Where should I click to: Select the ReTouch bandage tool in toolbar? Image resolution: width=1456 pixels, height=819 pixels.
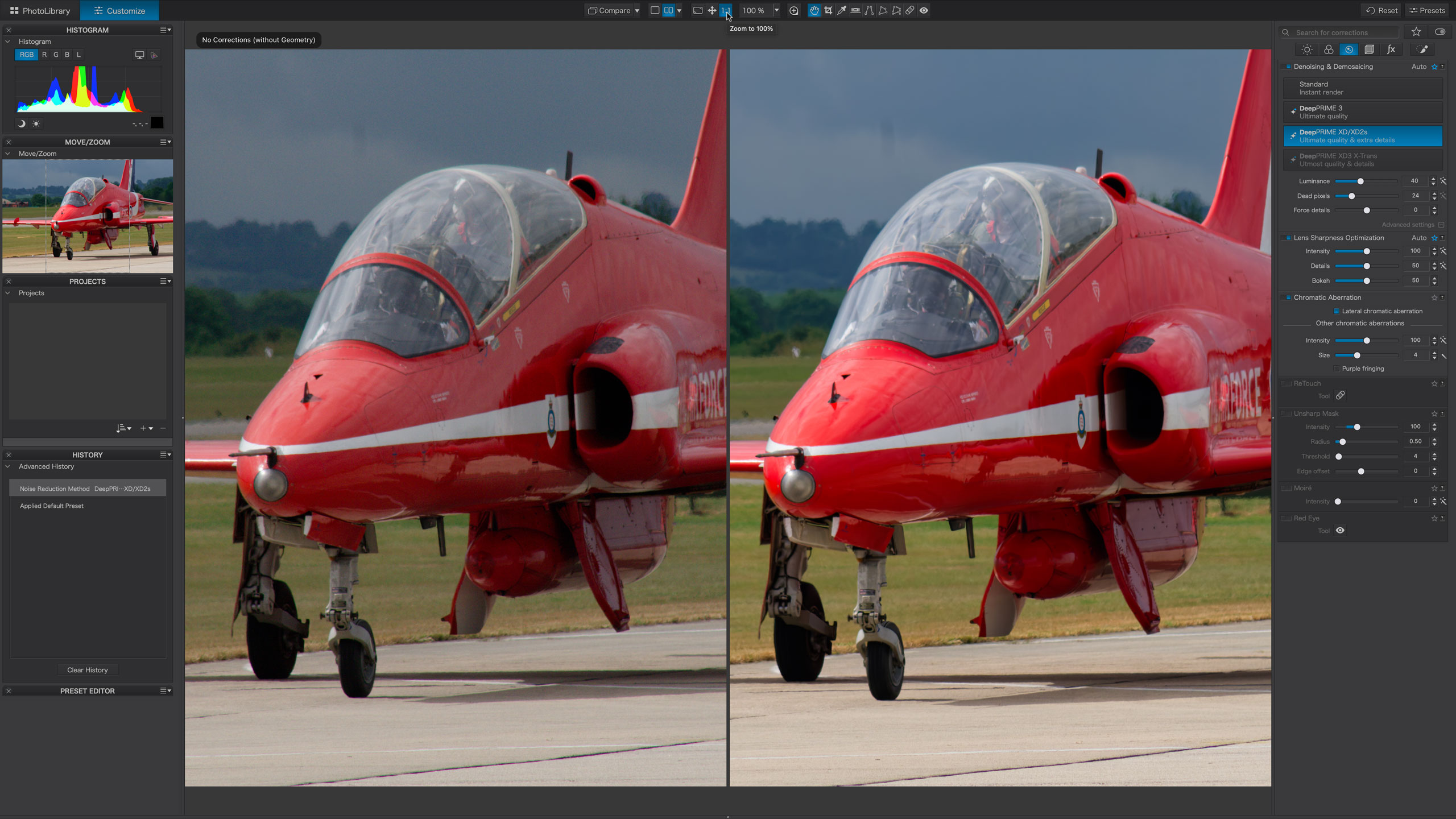tap(910, 10)
